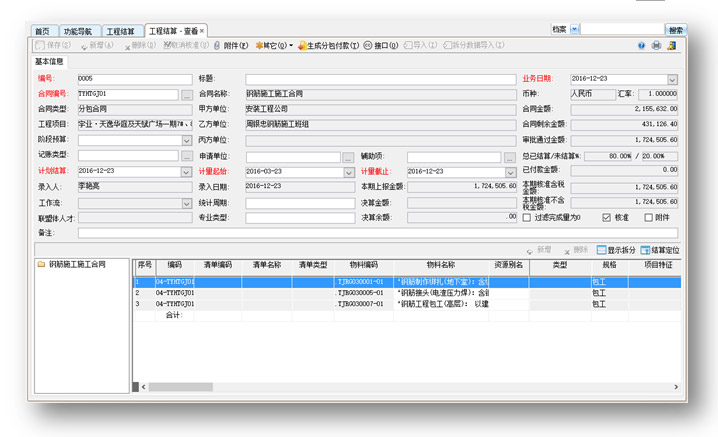Close the 工程结算 - 查看 tab
The image size is (718, 437).
[x=202, y=31]
